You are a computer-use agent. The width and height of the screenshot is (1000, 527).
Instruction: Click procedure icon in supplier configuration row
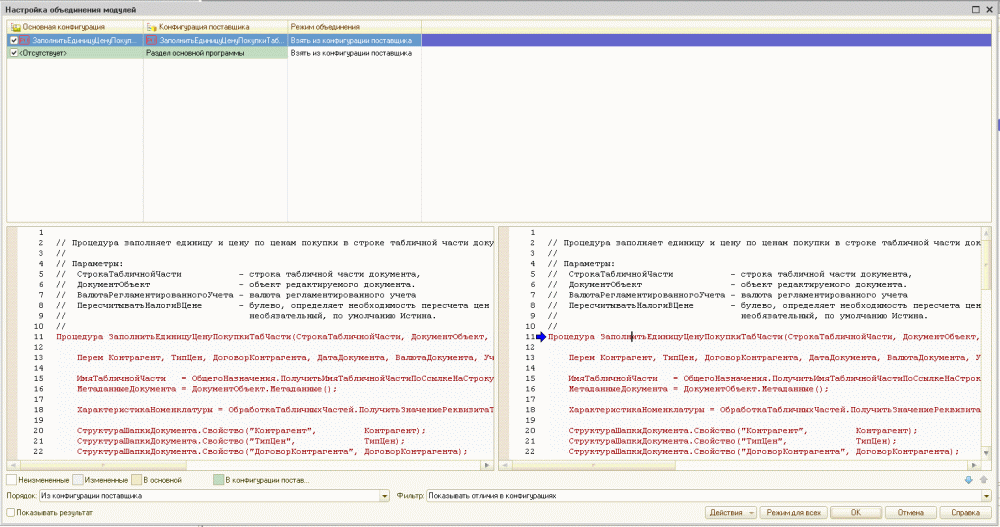pyautogui.click(x=152, y=40)
